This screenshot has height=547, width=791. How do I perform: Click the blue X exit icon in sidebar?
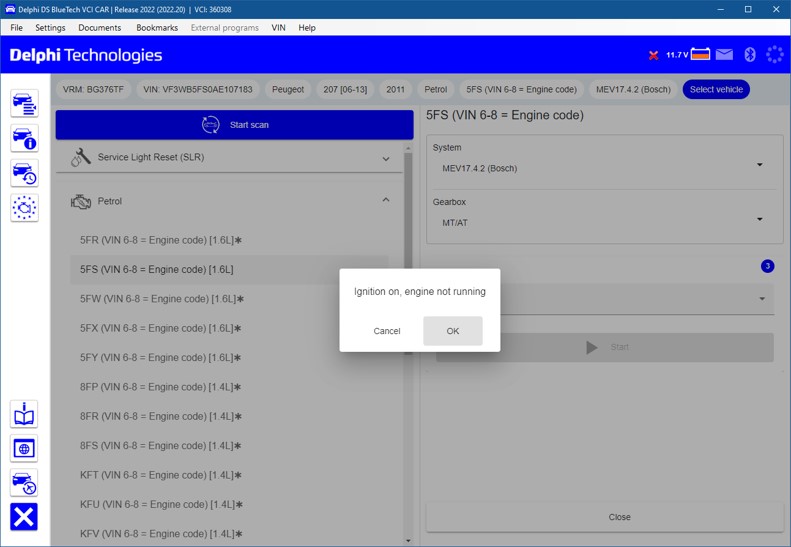coord(24,517)
